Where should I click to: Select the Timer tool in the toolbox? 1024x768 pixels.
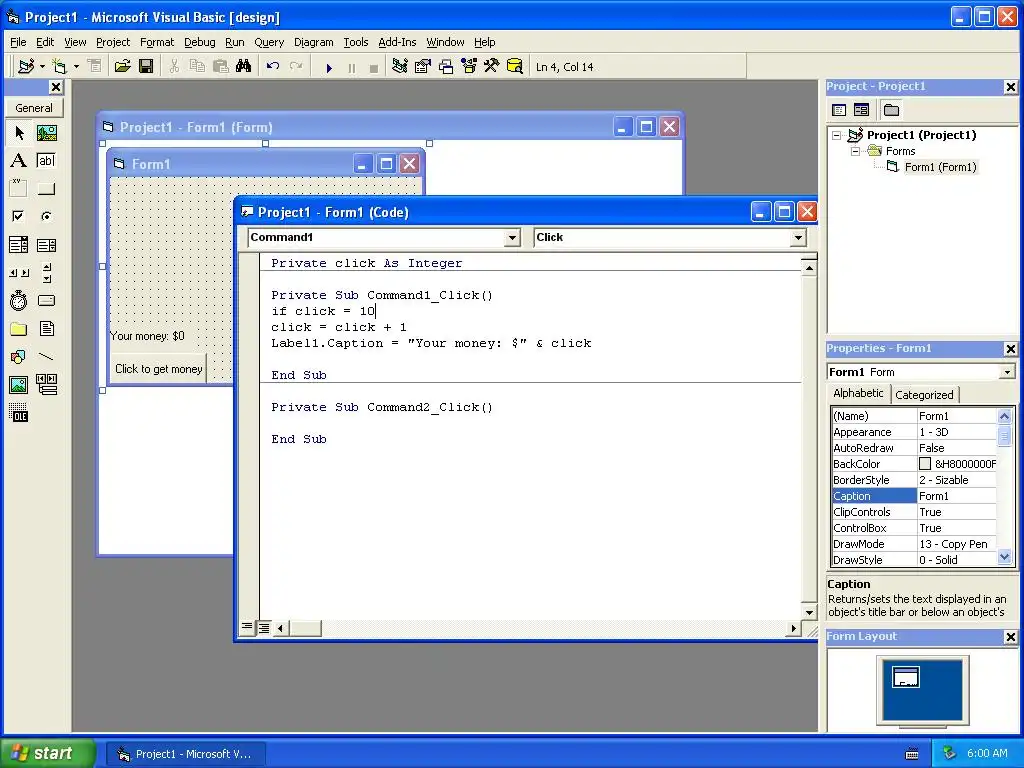[19, 300]
